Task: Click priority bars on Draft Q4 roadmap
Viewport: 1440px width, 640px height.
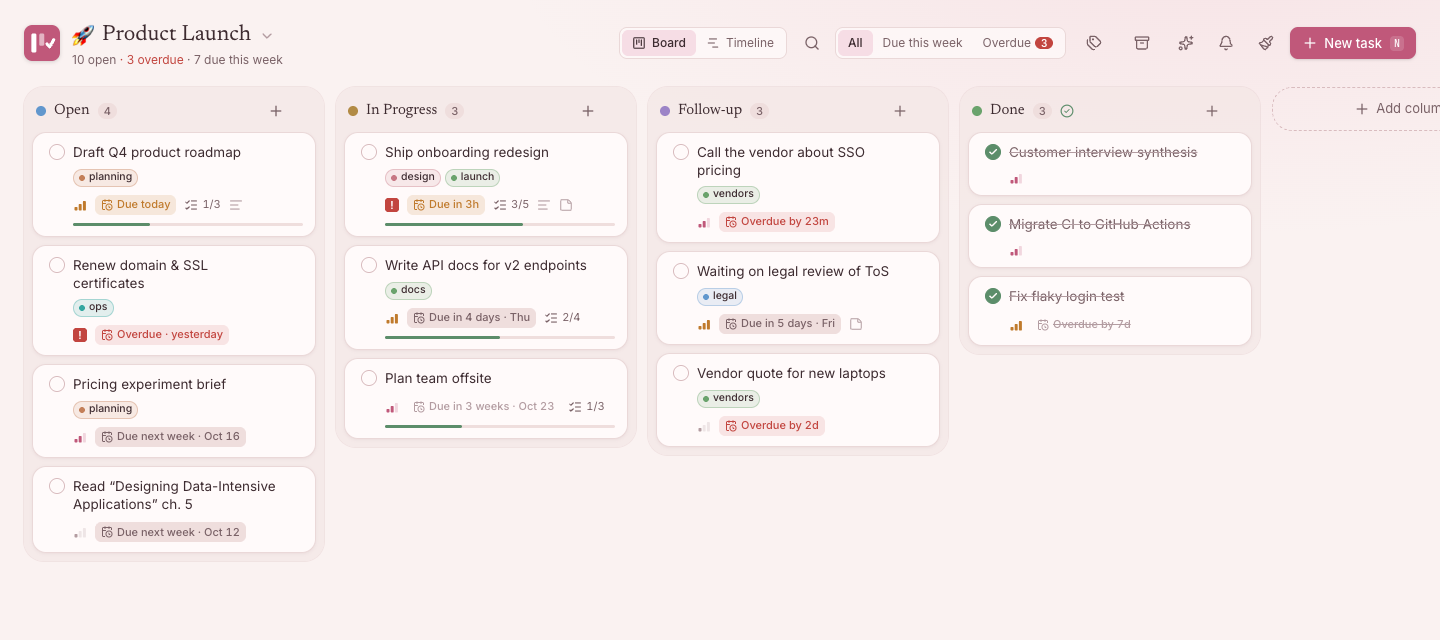Action: 80,205
